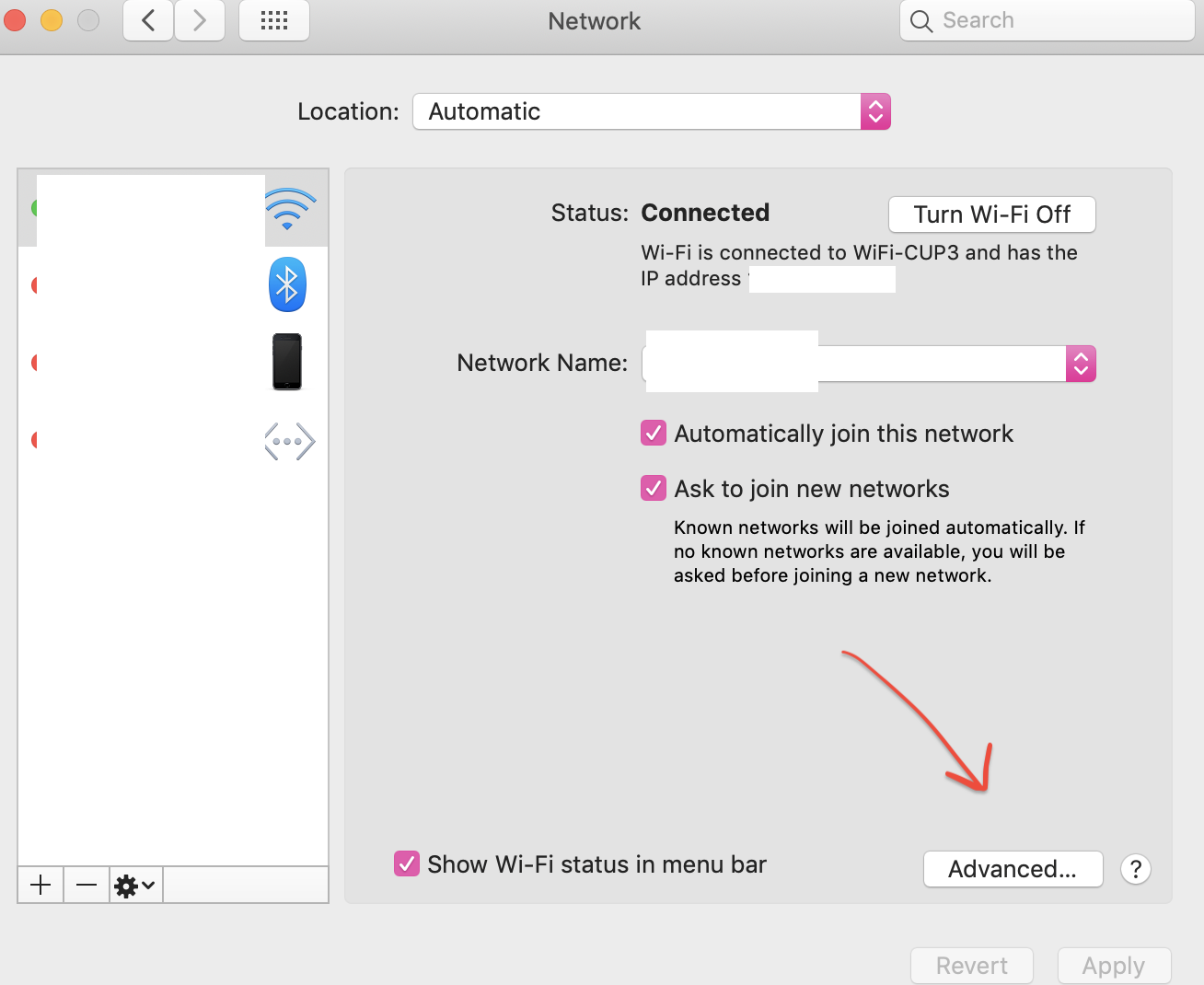Open the Location dropdown

click(652, 111)
